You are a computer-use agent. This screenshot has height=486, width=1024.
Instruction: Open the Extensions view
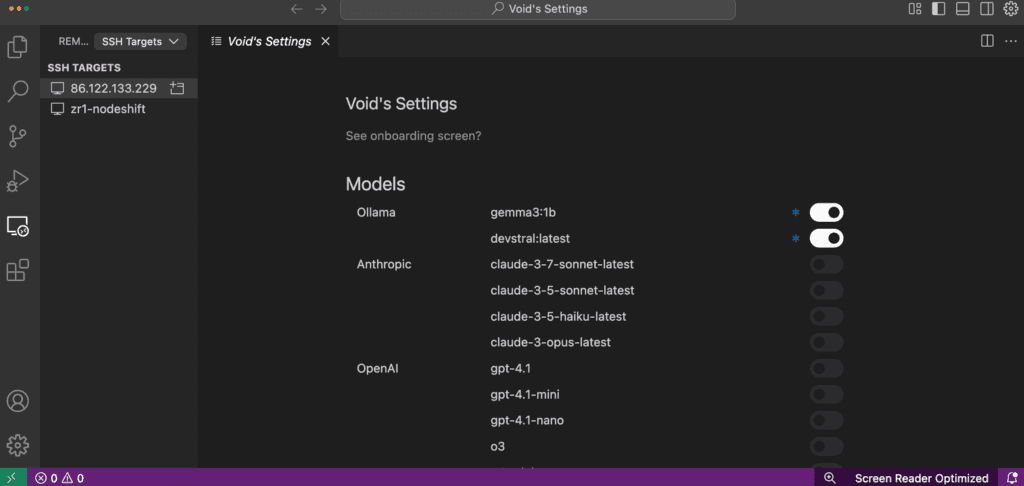(x=18, y=270)
